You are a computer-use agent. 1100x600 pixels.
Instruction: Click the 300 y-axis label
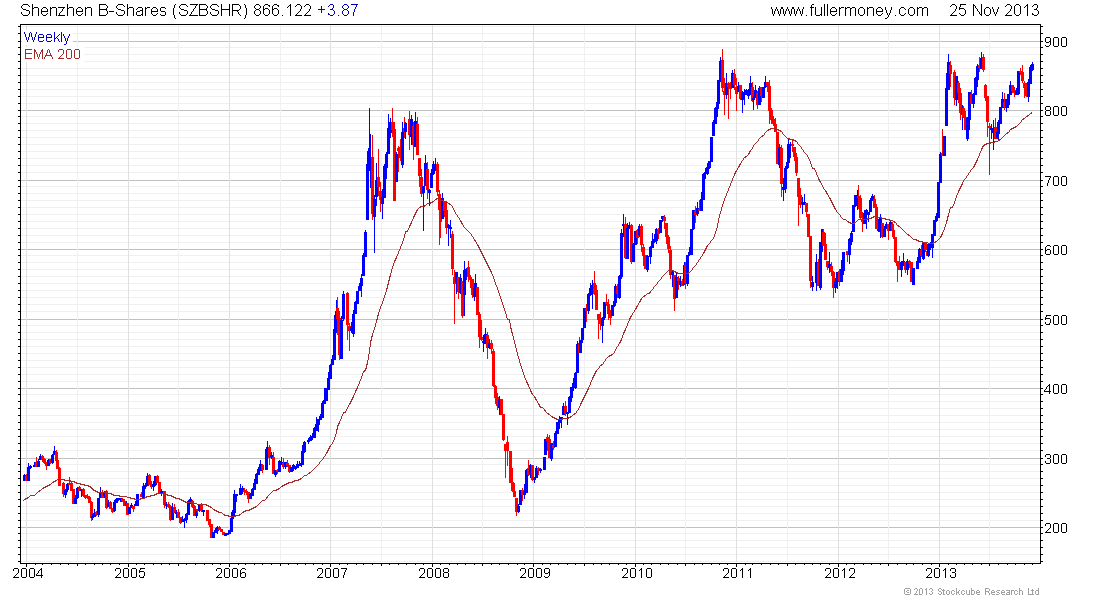point(1055,459)
